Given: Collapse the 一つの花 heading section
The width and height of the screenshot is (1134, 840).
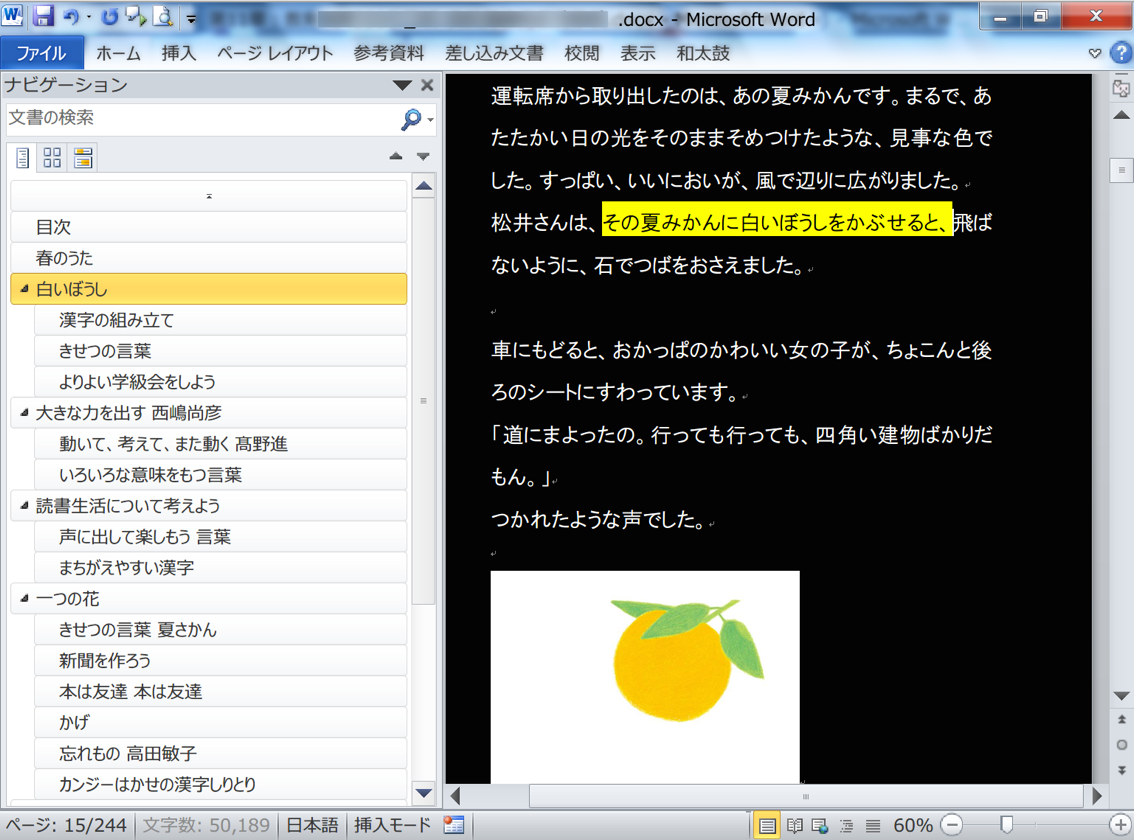Looking at the screenshot, I should (24, 599).
